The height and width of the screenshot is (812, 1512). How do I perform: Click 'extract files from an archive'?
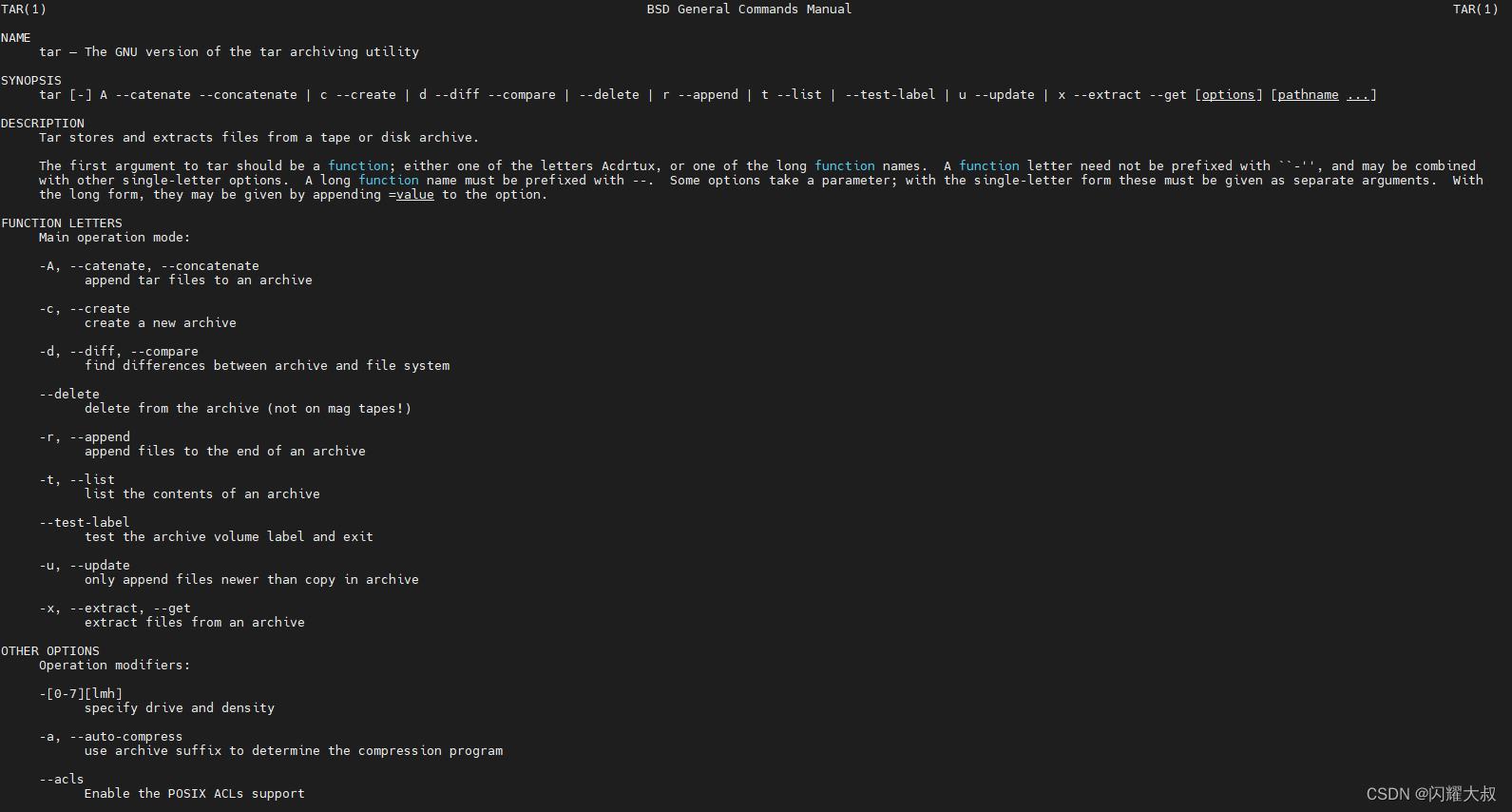tap(195, 623)
